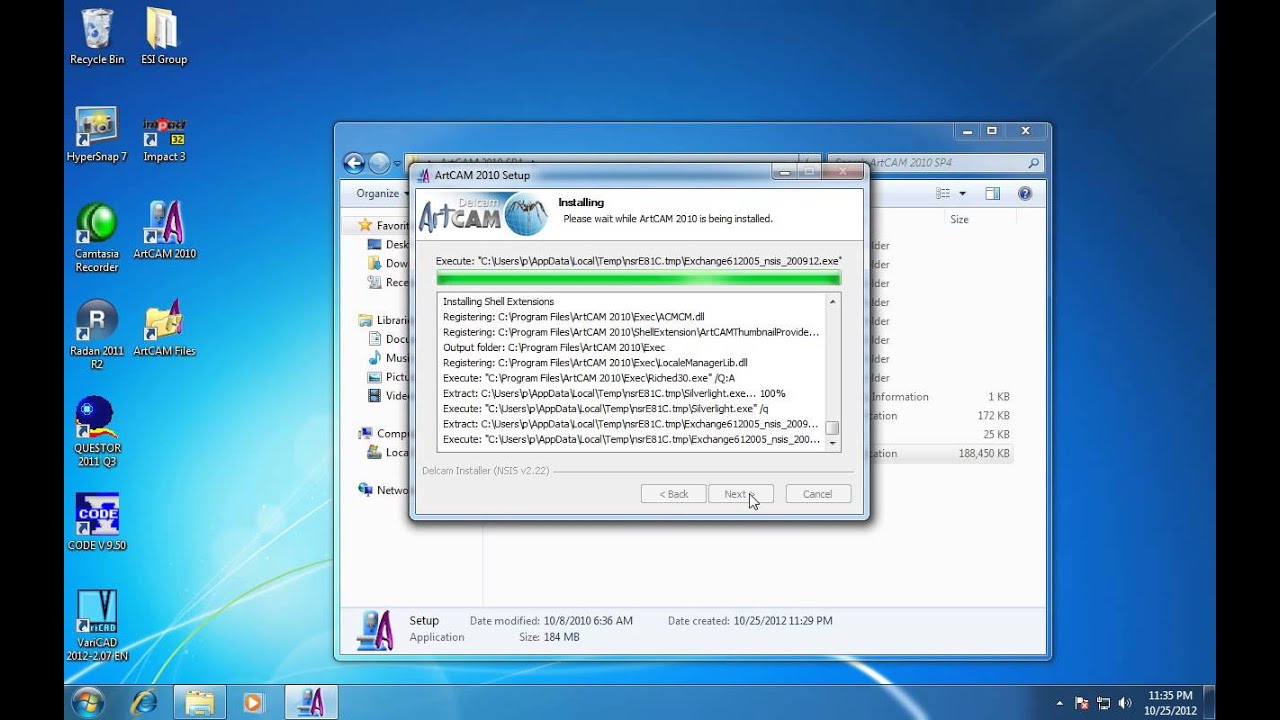1280x720 pixels.
Task: Open view options dropdown arrow in Explorer
Action: pos(963,194)
